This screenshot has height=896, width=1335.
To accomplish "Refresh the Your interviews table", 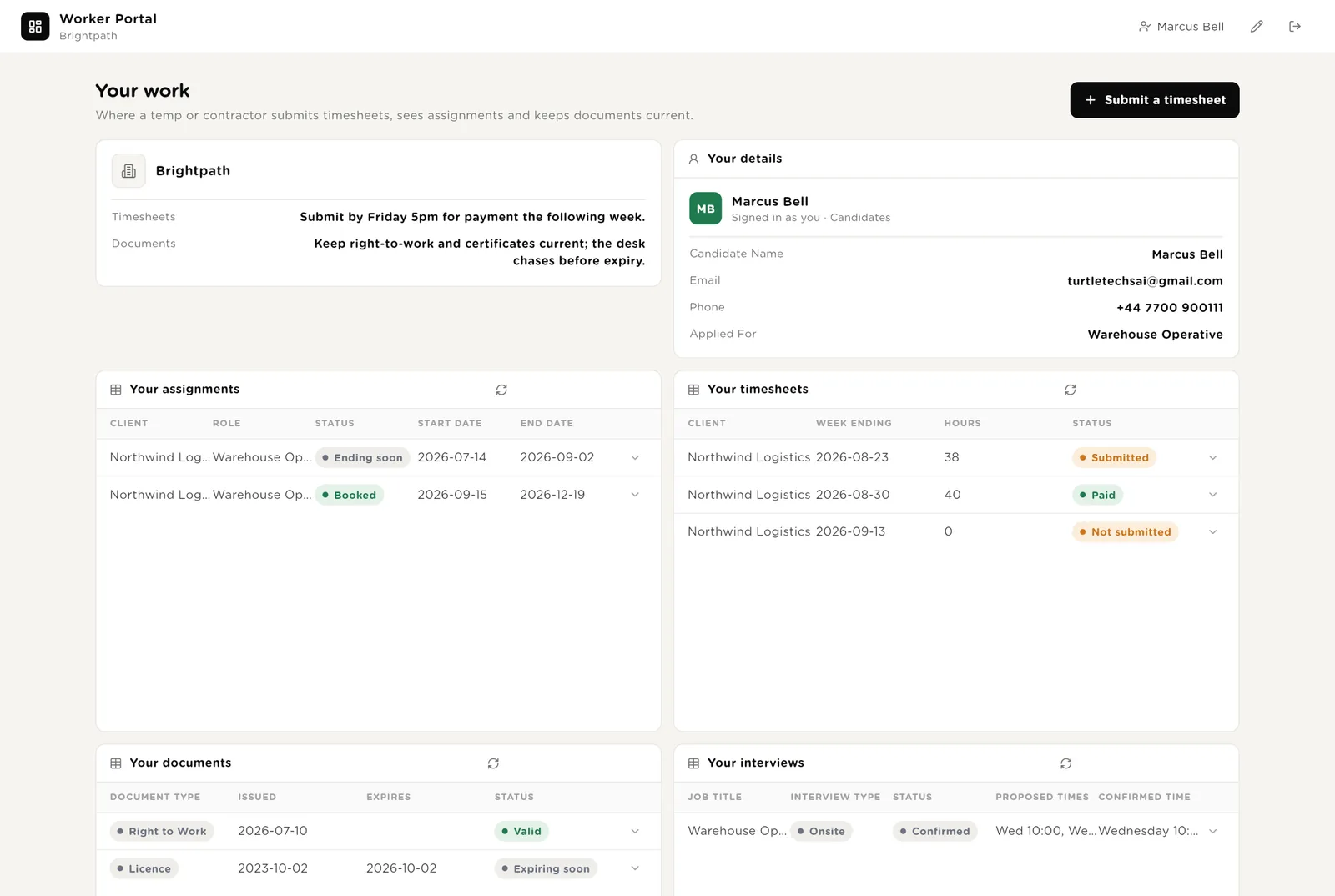I will point(1066,763).
